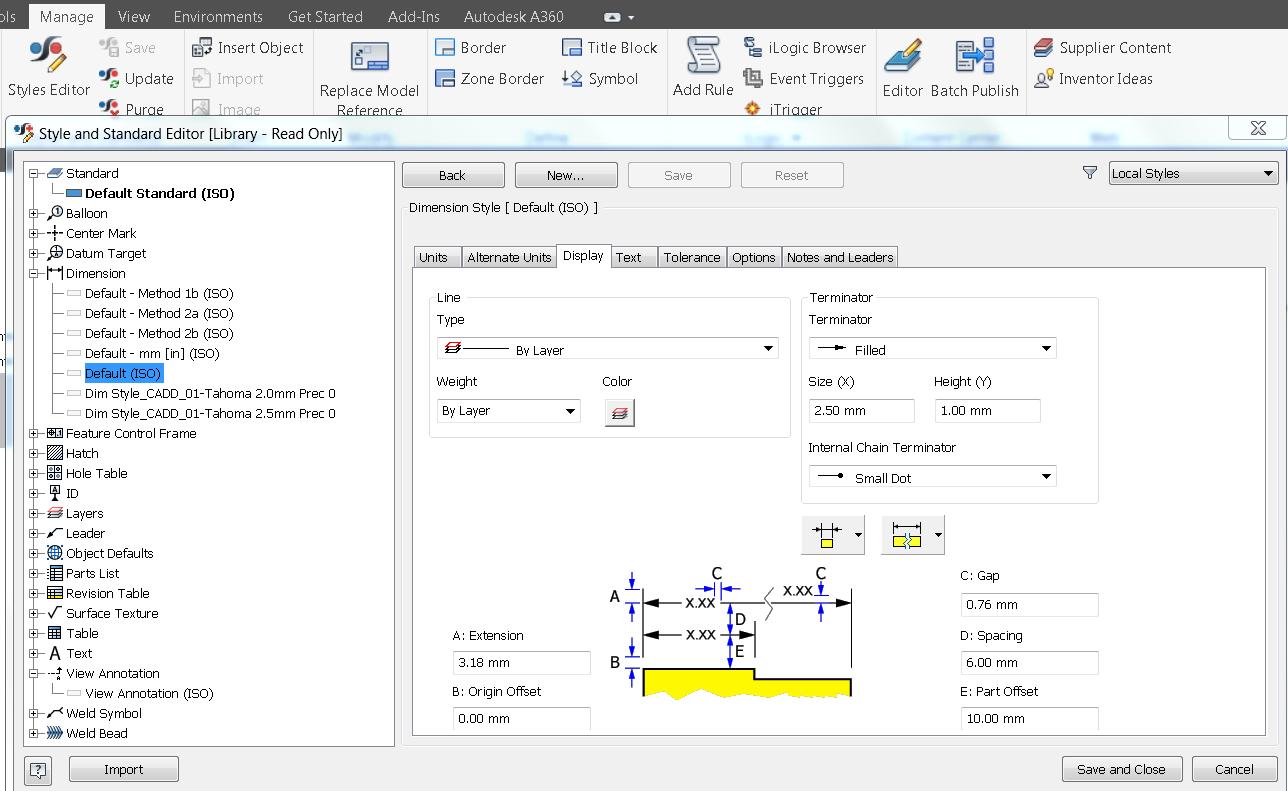This screenshot has height=791, width=1288.
Task: Open Event Triggers
Action: click(x=804, y=78)
